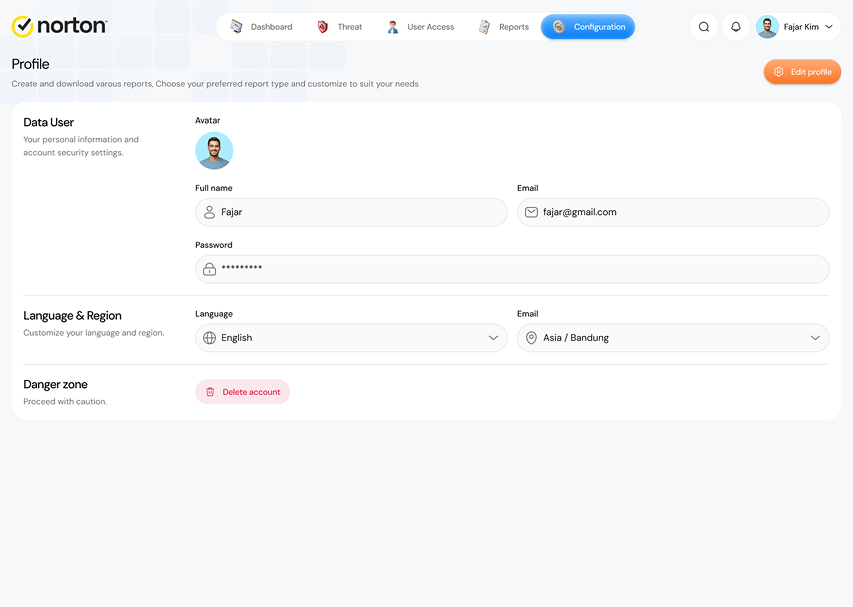Screen dimensions: 853x607
Task: Open the Threat tab
Action: [x=339, y=27]
